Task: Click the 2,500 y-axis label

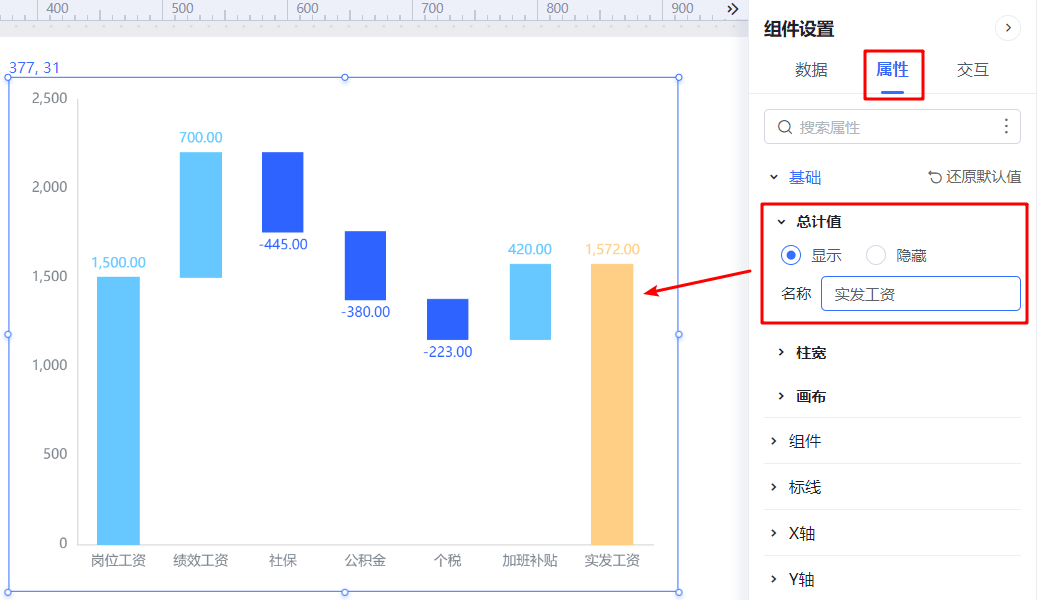Action: point(49,98)
